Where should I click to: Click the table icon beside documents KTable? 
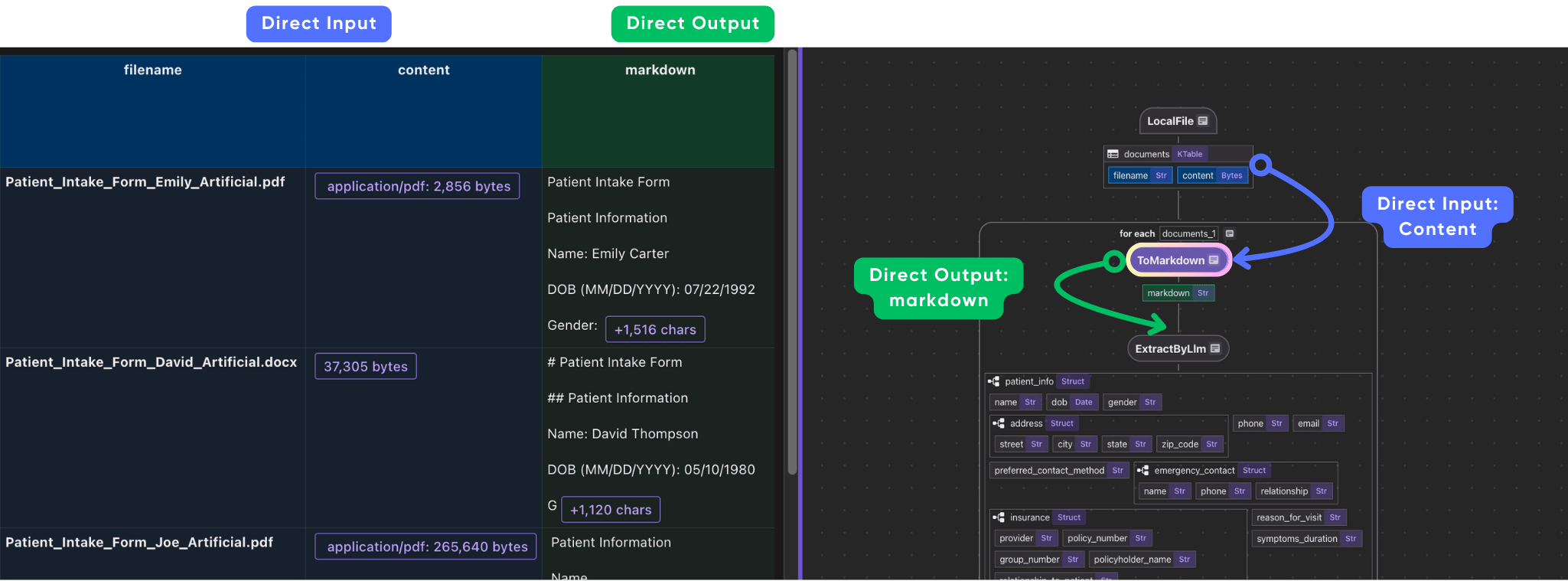pyautogui.click(x=1113, y=154)
